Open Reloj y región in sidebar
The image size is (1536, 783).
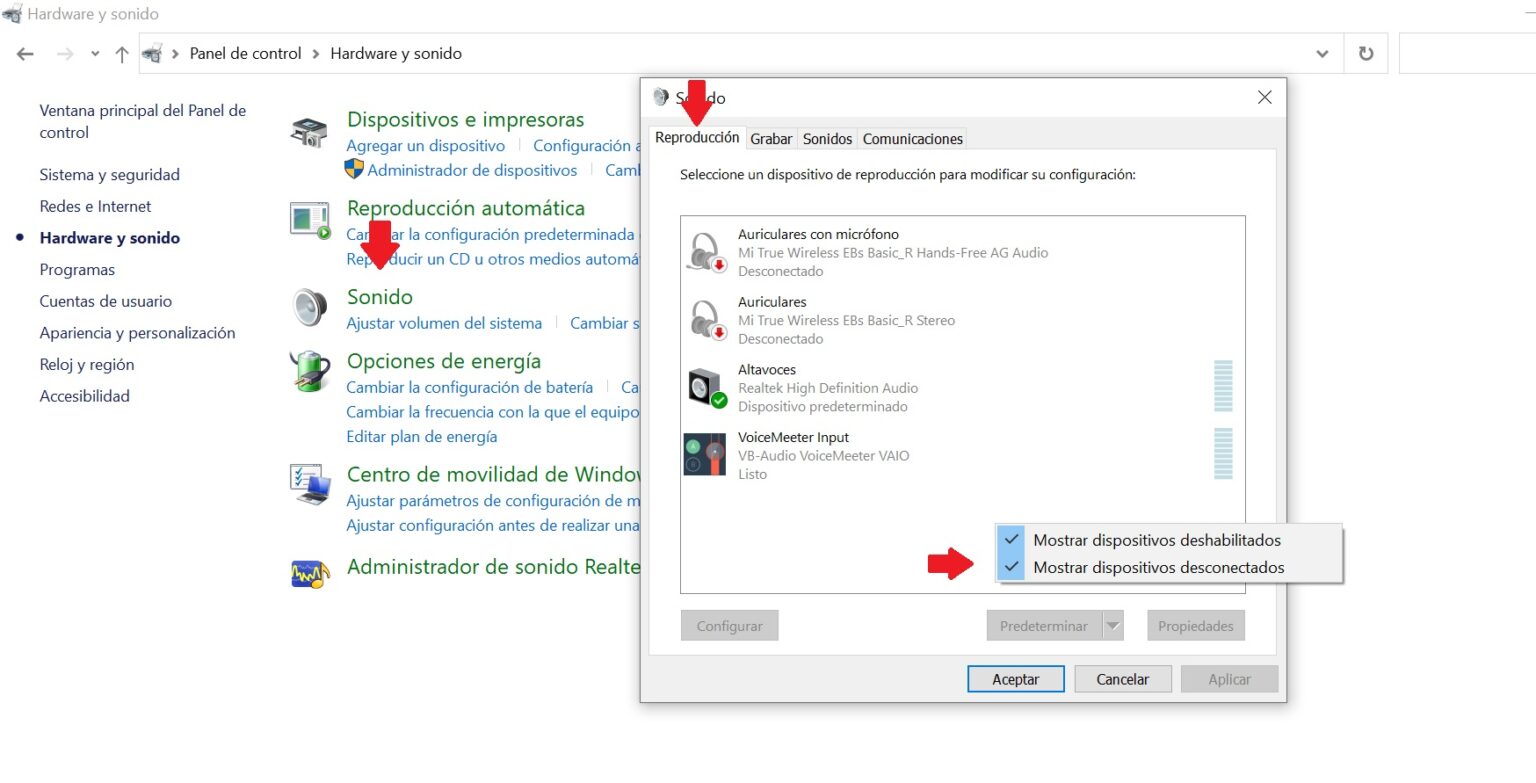(87, 365)
